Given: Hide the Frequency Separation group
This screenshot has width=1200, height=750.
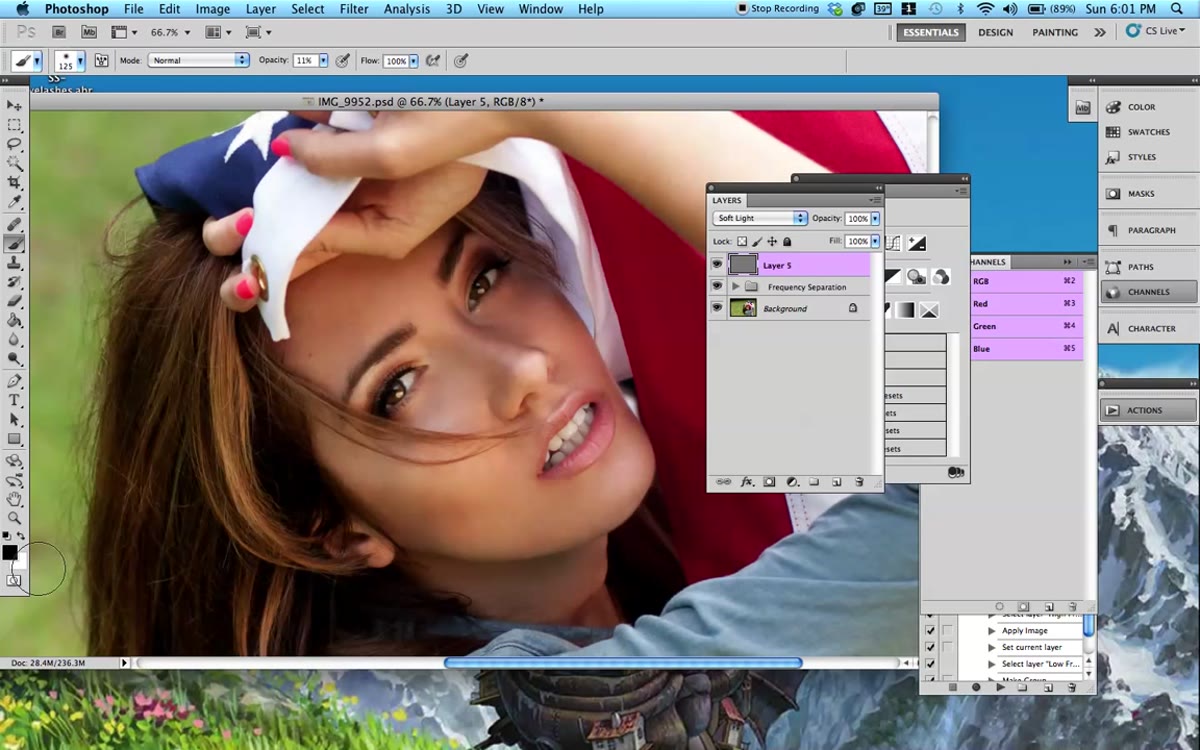Looking at the screenshot, I should 717,286.
